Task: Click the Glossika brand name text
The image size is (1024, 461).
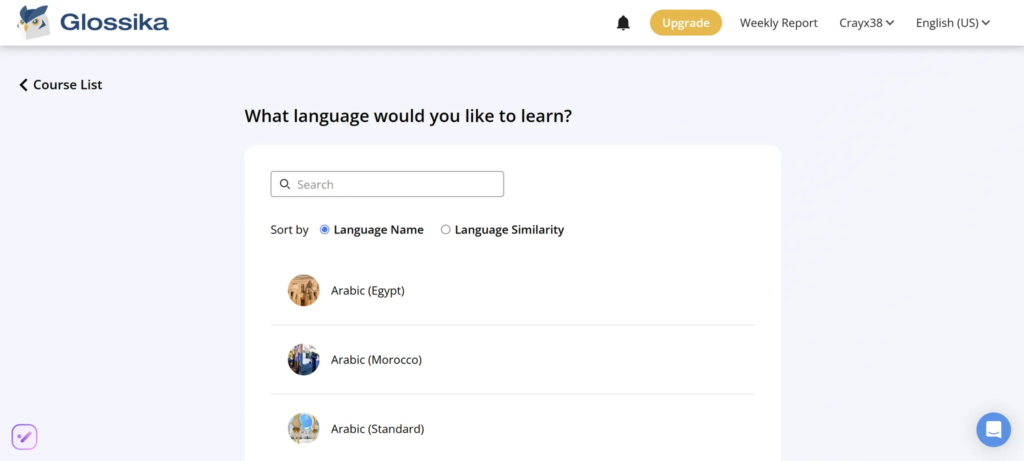Action: point(114,23)
